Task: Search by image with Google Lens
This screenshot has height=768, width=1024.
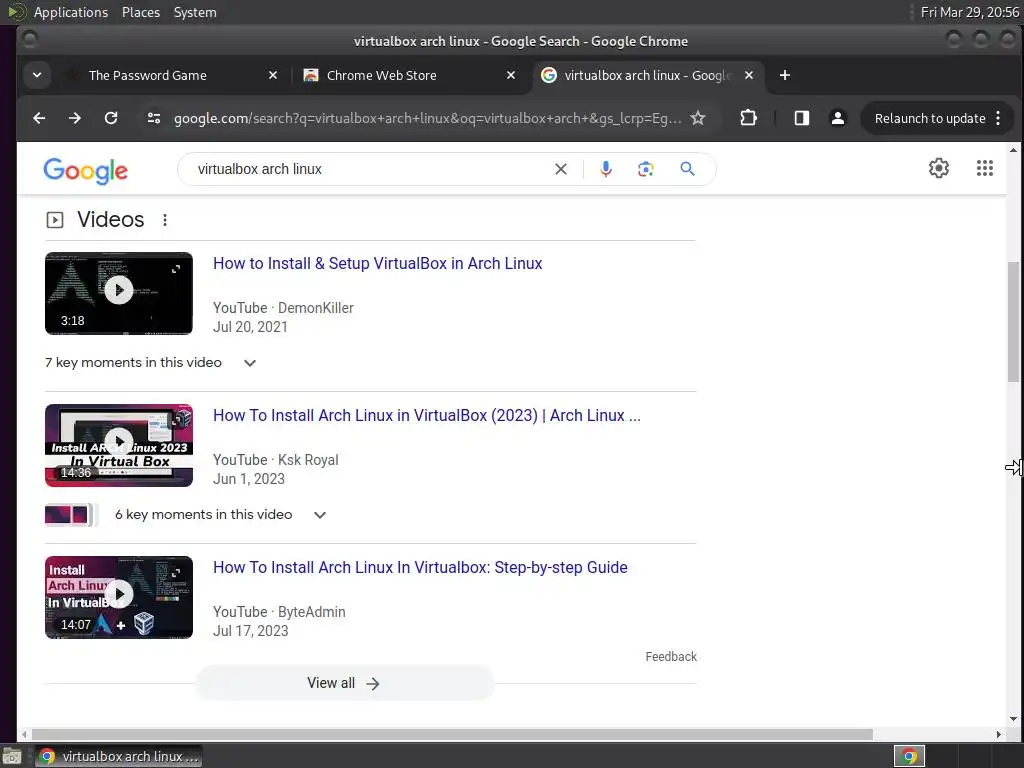Action: [x=646, y=169]
